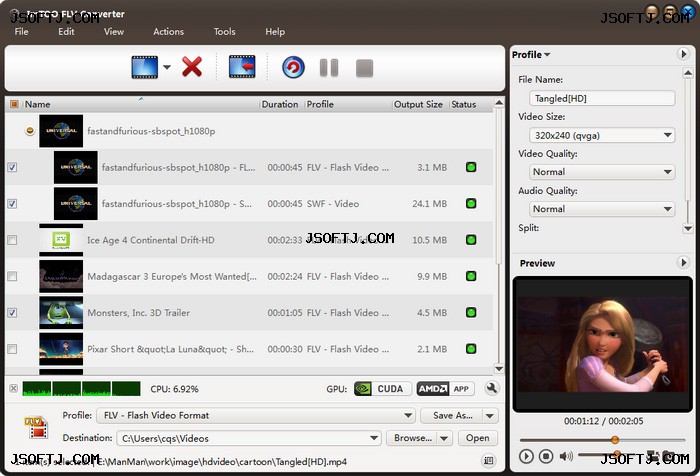Click the arrow button on Profile panel header
This screenshot has width=700, height=476.
point(683,54)
